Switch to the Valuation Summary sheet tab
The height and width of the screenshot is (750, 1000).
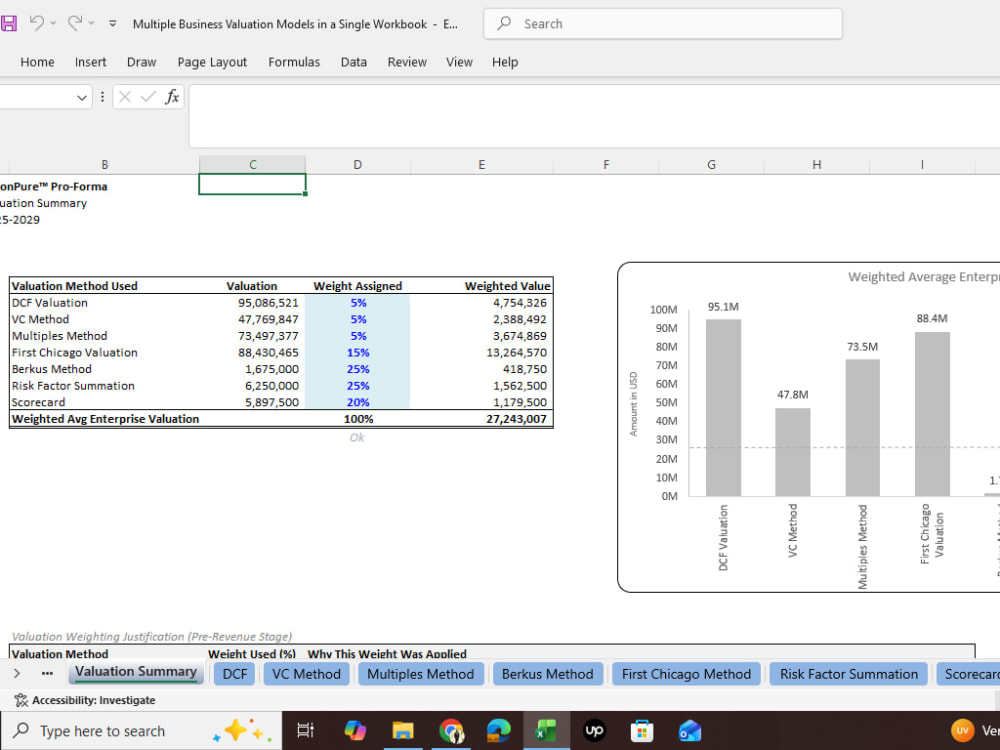(x=136, y=672)
